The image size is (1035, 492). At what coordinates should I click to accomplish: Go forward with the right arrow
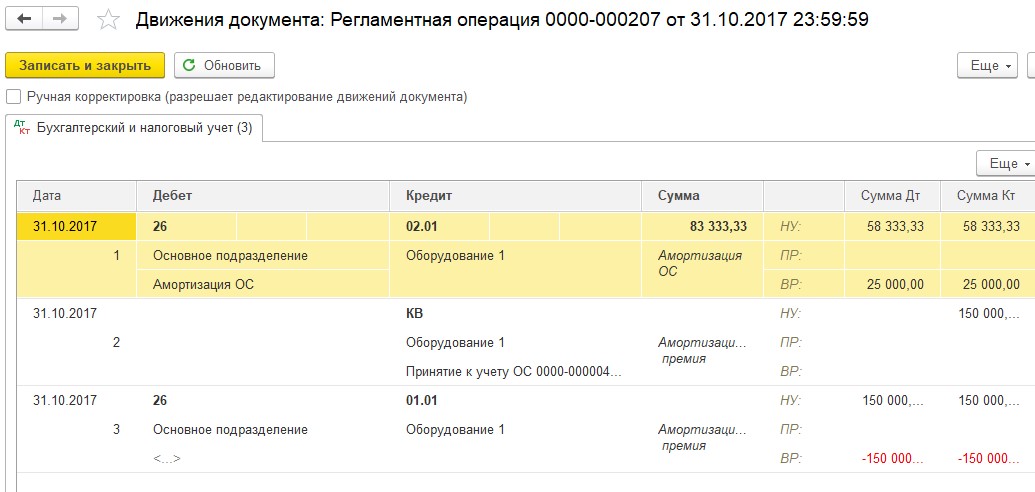click(x=60, y=19)
